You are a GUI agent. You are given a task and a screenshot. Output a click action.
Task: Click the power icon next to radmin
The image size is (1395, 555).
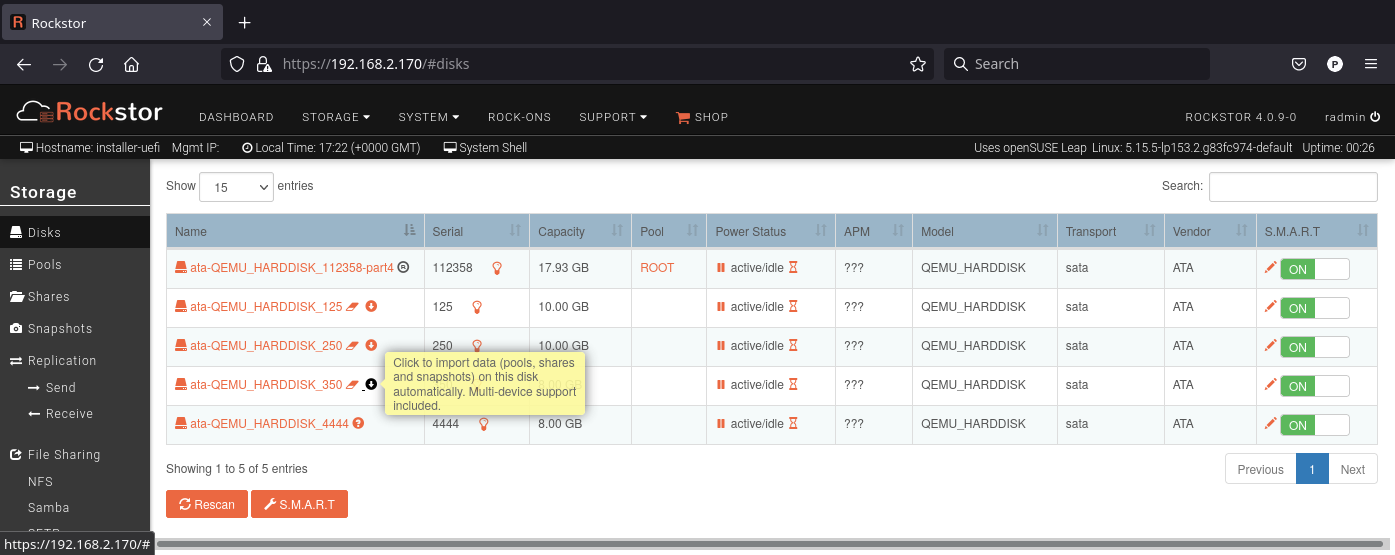(x=1375, y=117)
